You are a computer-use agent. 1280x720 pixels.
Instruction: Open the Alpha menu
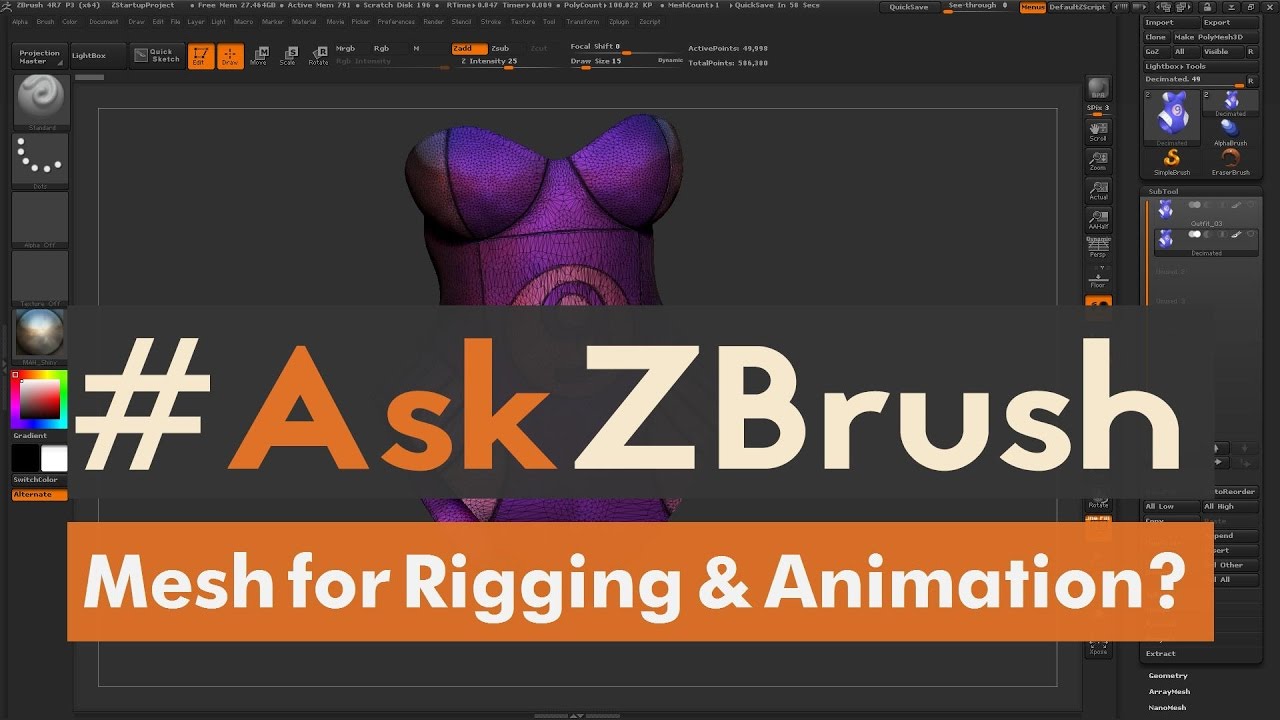pos(20,21)
